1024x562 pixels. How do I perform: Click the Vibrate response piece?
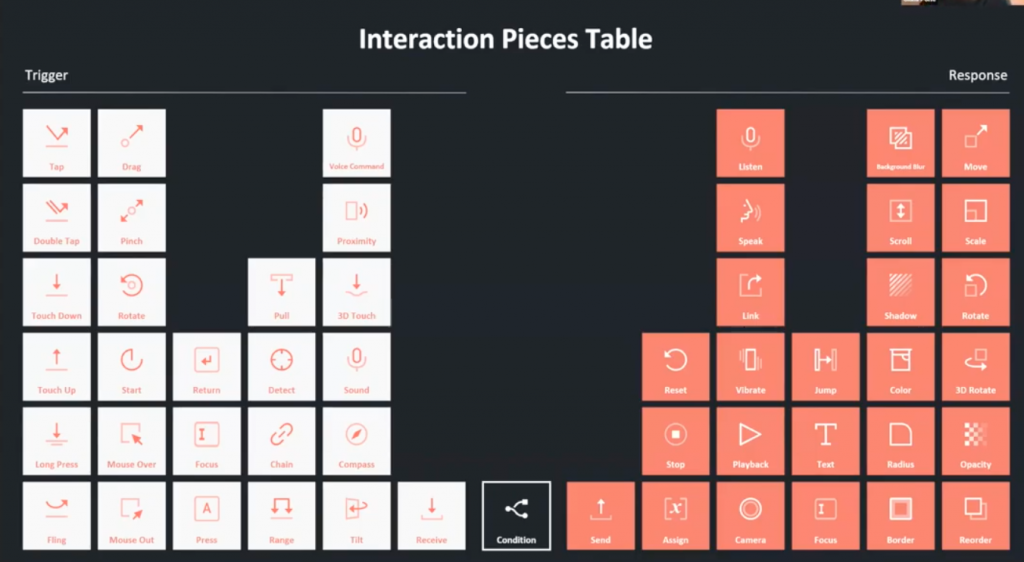pos(750,367)
